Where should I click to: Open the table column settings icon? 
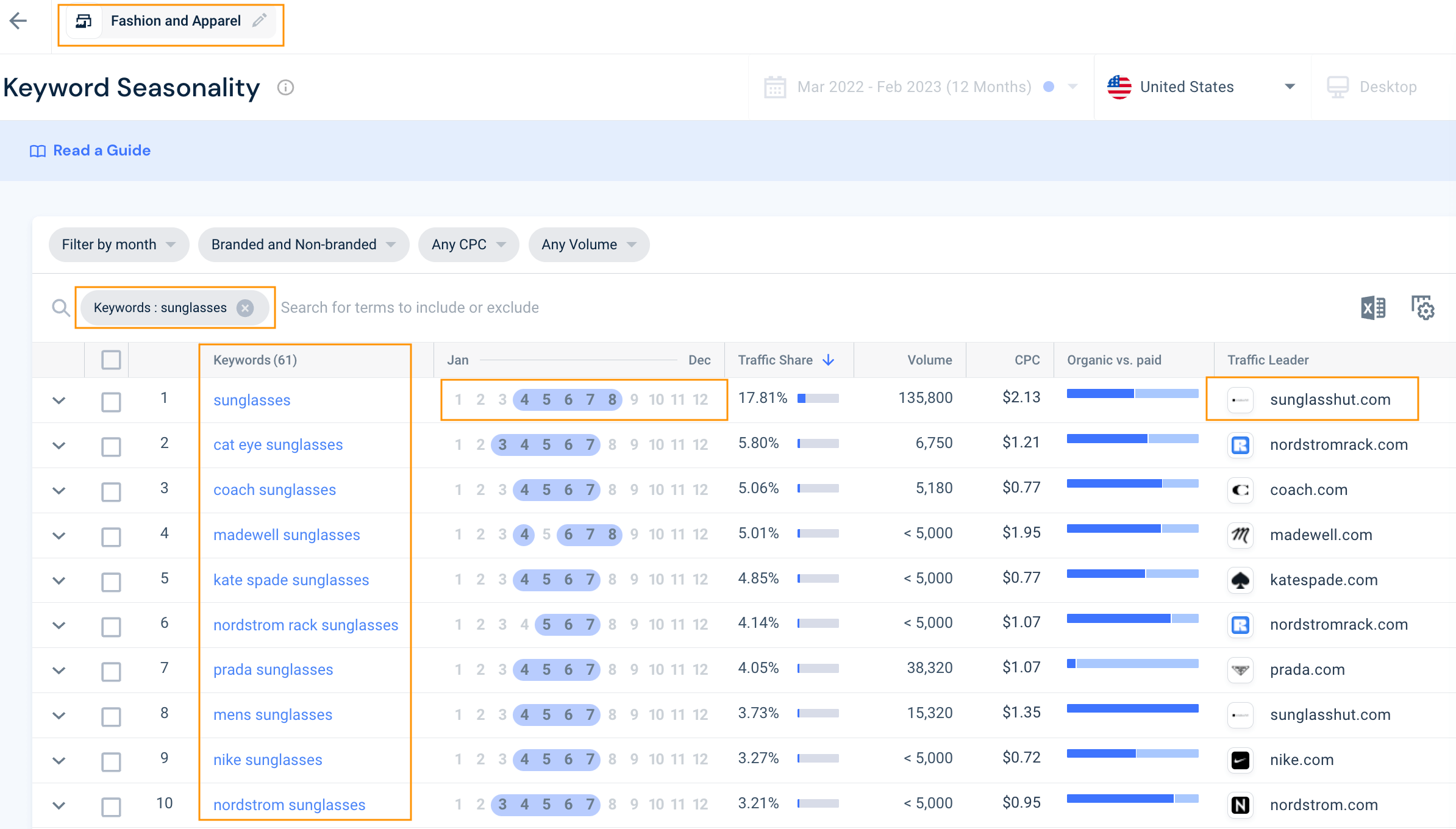pos(1422,308)
